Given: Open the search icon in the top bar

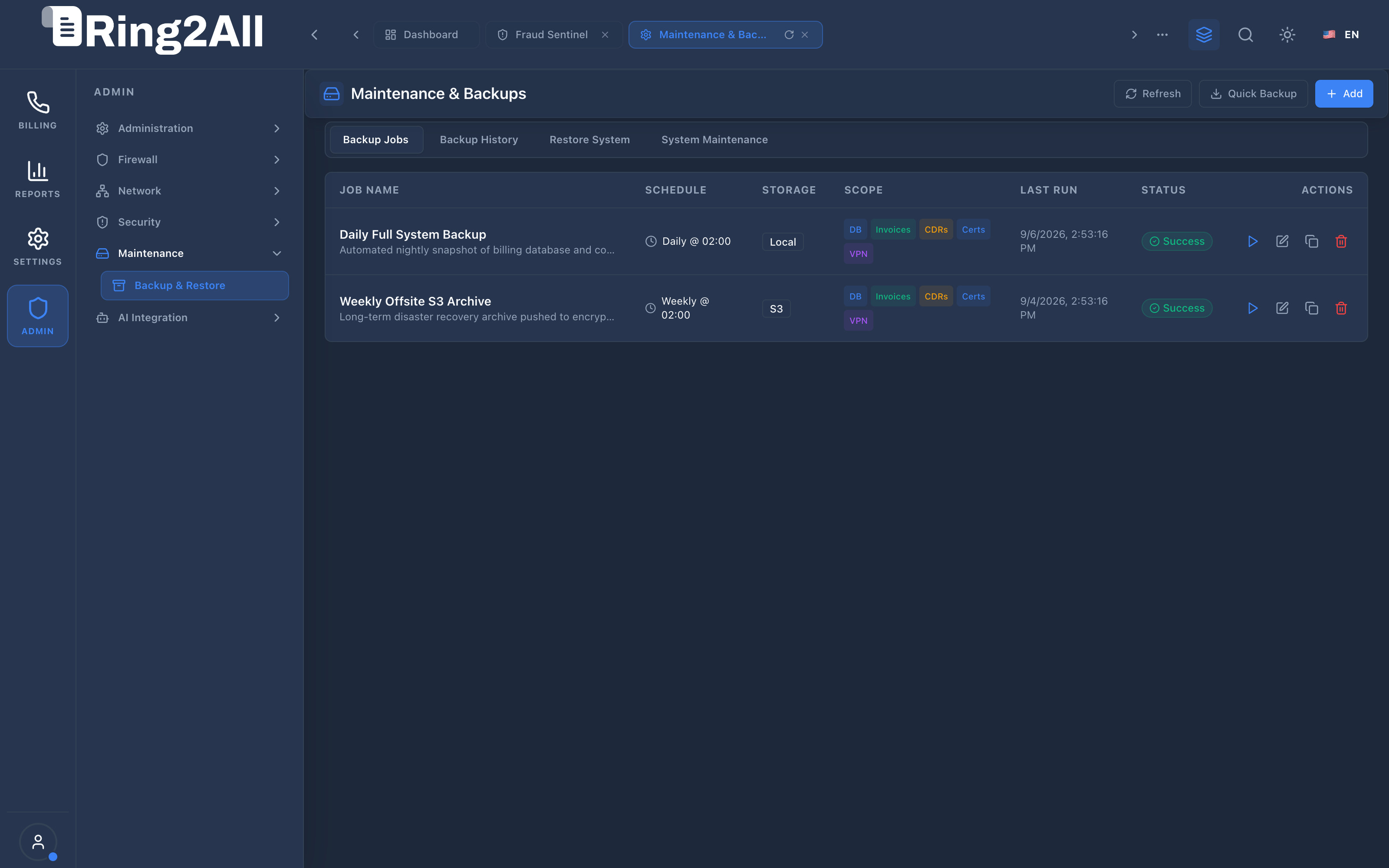Looking at the screenshot, I should tap(1245, 34).
